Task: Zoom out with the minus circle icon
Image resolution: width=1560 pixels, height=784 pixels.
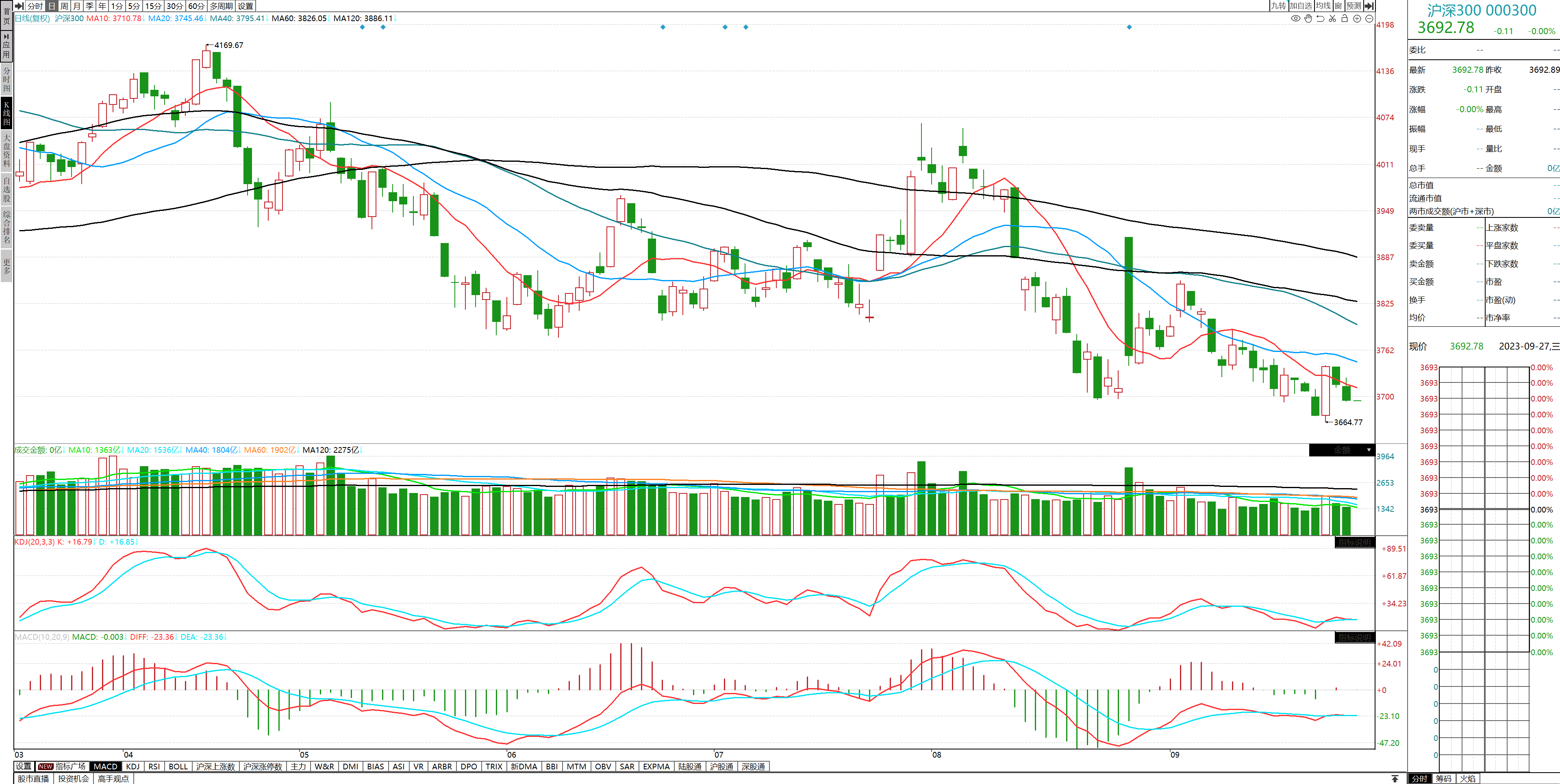Action: pyautogui.click(x=1369, y=19)
